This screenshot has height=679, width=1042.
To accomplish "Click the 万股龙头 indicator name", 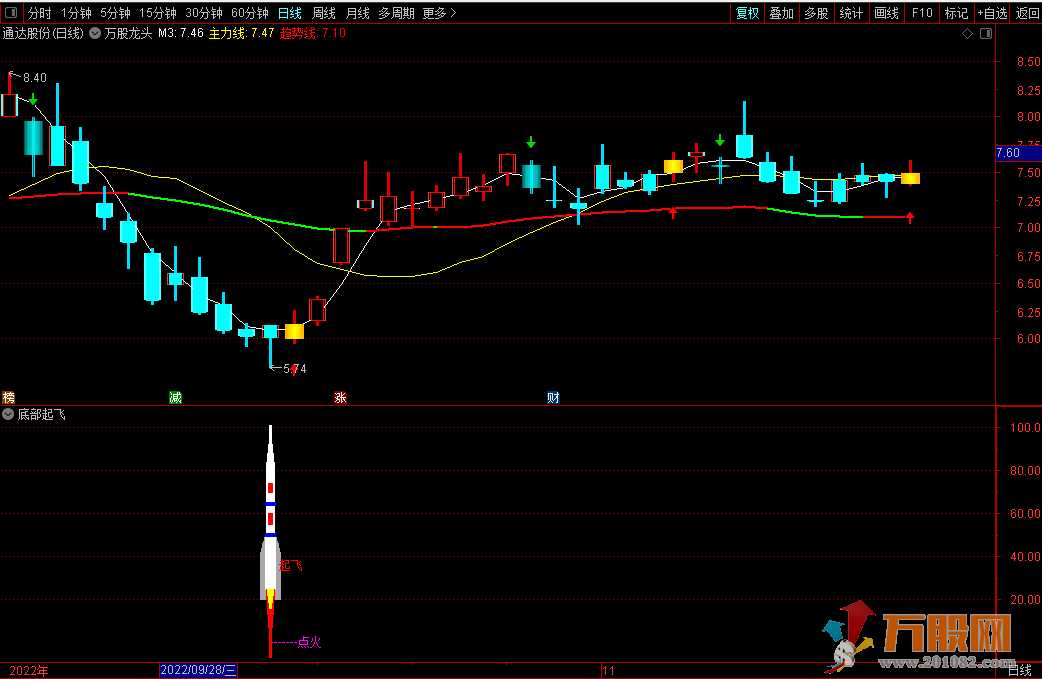I will coord(128,33).
